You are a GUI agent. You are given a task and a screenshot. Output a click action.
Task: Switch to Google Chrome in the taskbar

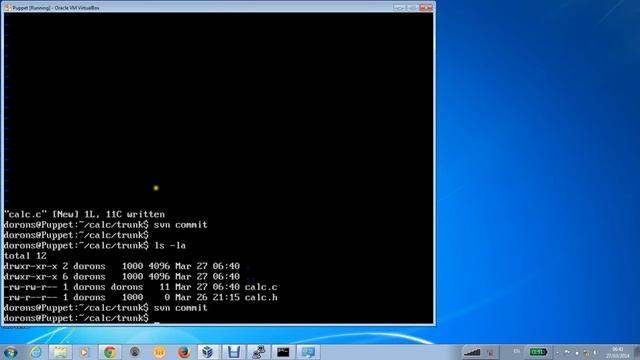pos(109,352)
